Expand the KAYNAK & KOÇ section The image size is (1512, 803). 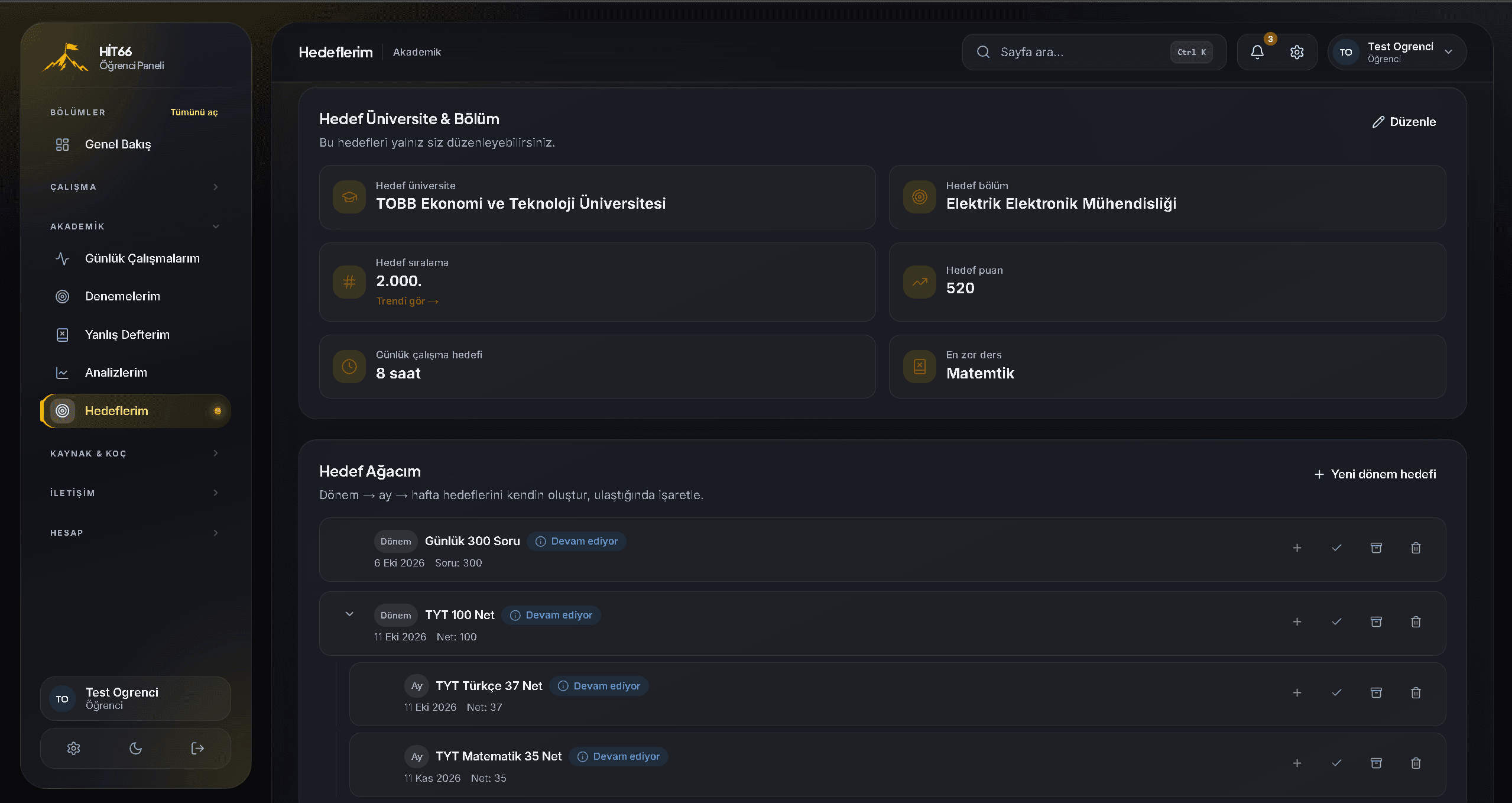tap(135, 454)
